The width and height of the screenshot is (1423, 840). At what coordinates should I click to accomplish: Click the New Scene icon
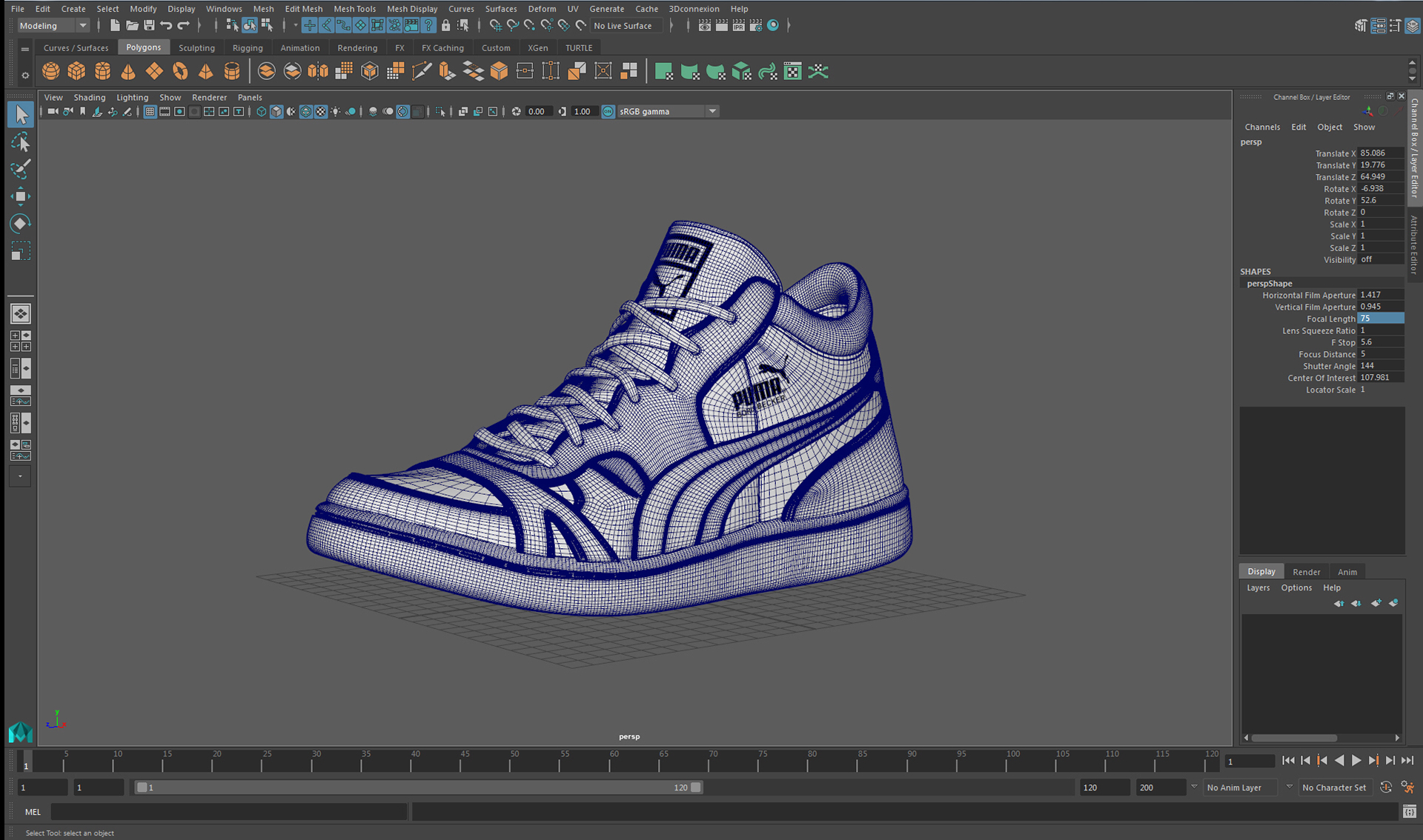(x=115, y=25)
